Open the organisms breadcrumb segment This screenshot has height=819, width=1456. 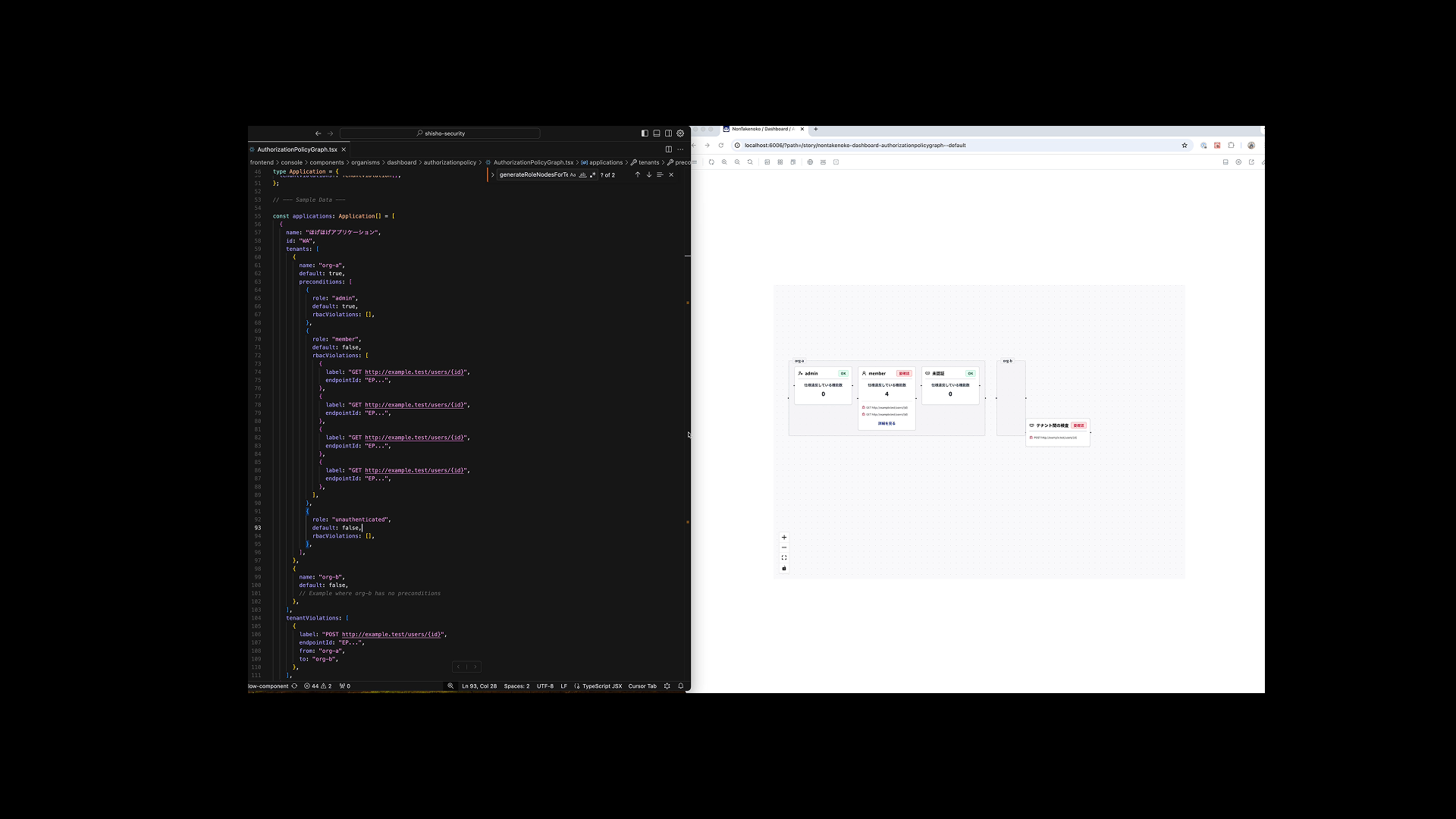(x=366, y=162)
